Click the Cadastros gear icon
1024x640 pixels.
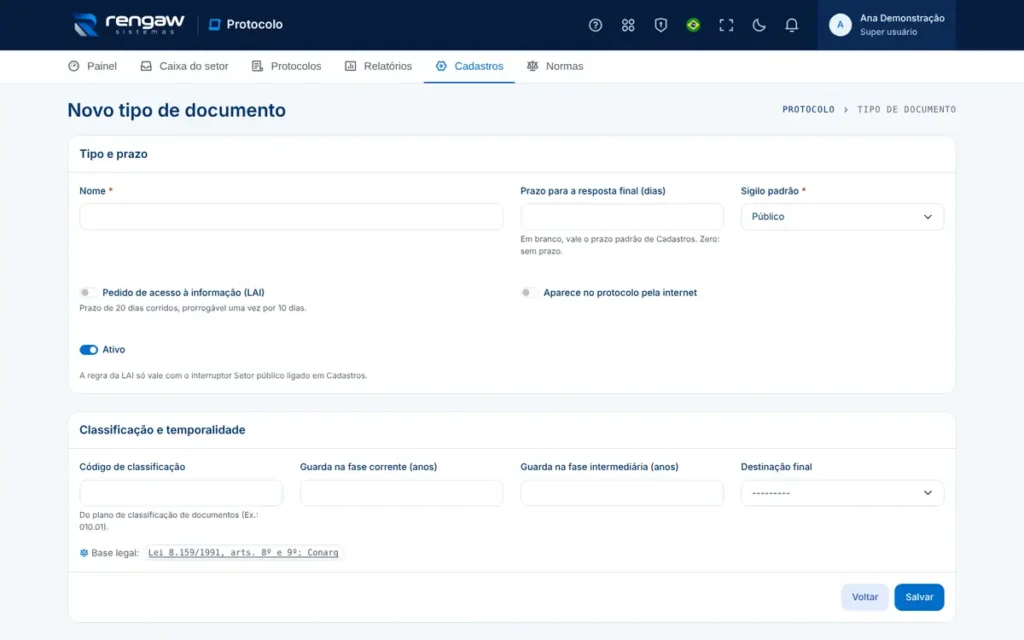tap(441, 66)
